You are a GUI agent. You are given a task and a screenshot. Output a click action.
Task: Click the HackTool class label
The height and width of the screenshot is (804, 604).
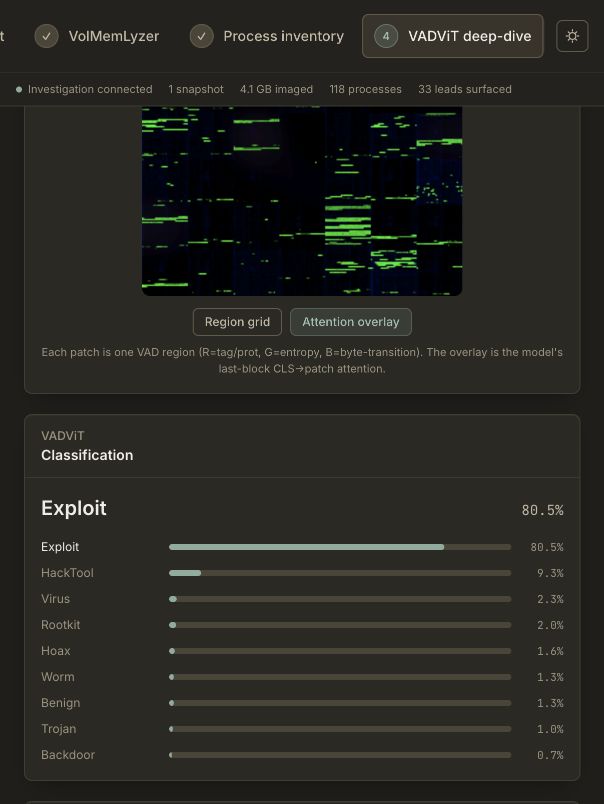pyautogui.click(x=67, y=573)
